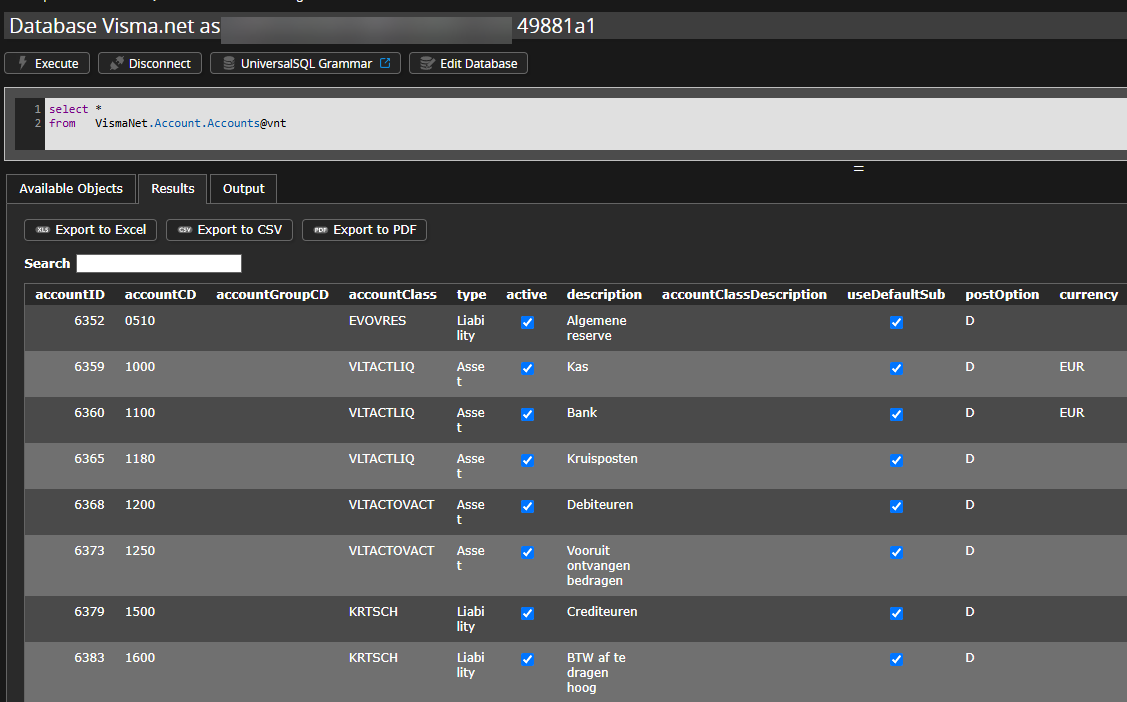1127x702 pixels.
Task: Toggle active checkbox for Vooruit ontvangen bedragen
Action: click(x=528, y=552)
